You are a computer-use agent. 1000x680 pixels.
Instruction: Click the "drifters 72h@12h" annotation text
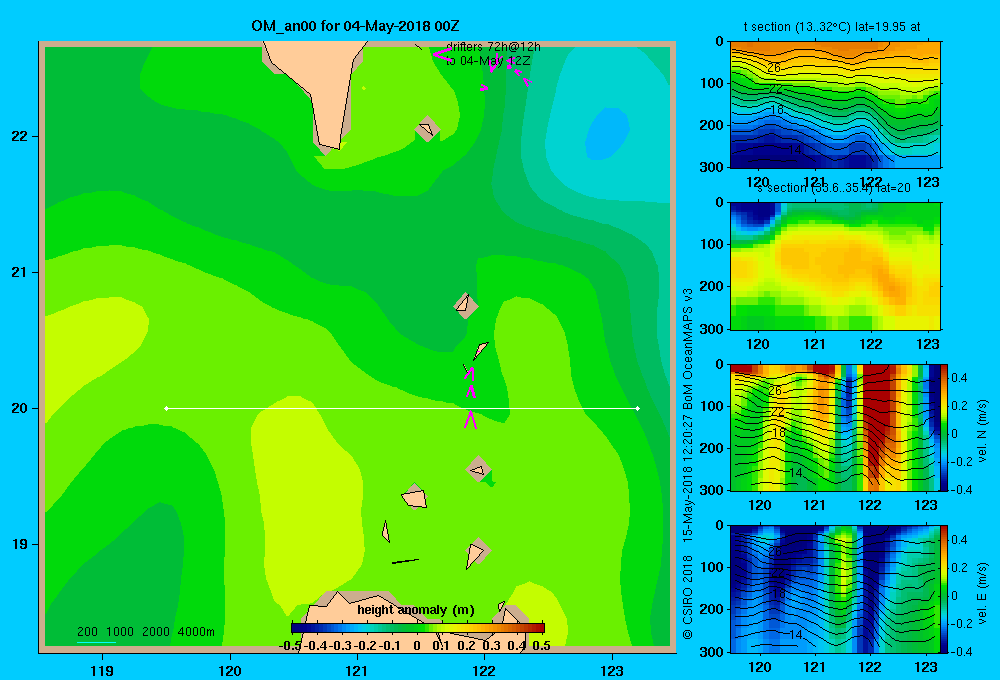[493, 47]
